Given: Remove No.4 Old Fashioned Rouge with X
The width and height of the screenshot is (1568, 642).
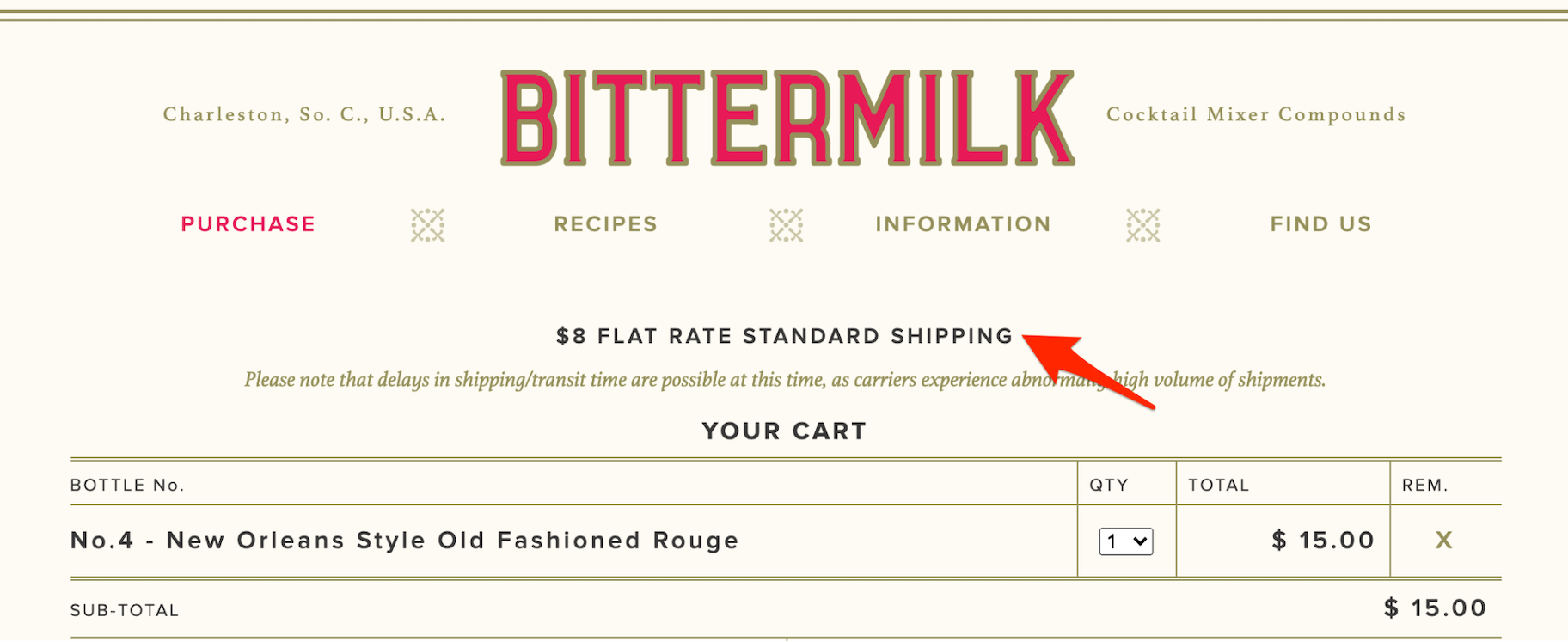Looking at the screenshot, I should coord(1443,541).
